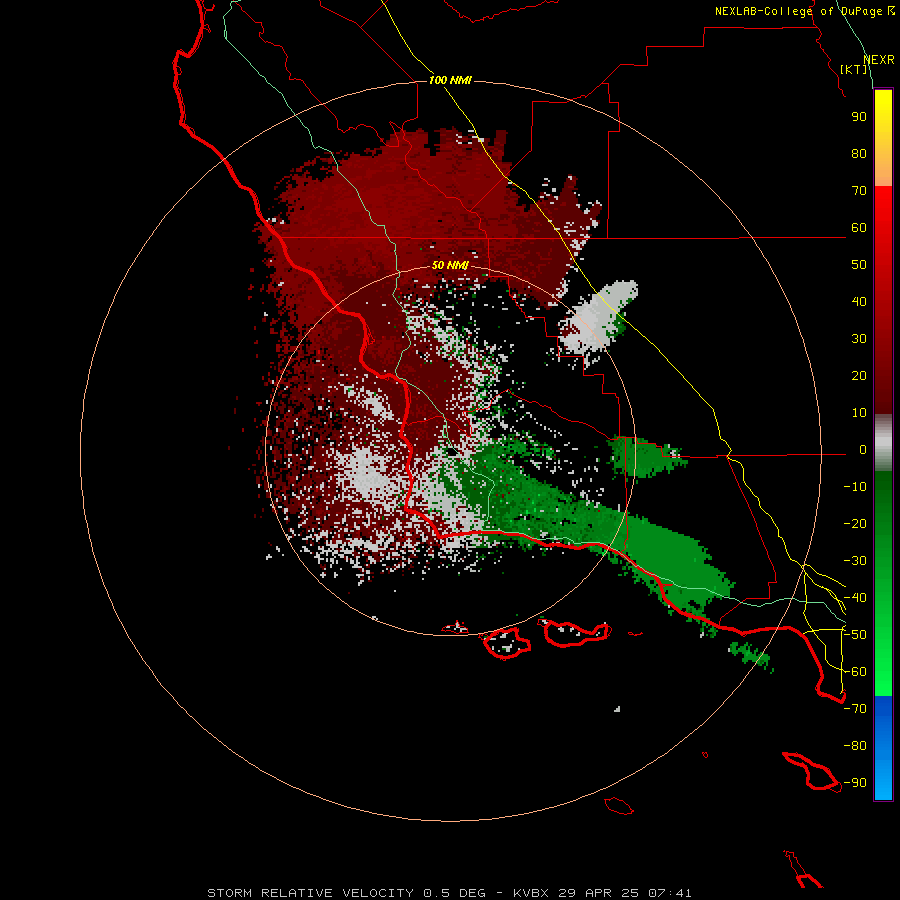Click the 80 value on velocity scale
The height and width of the screenshot is (900, 900).
(859, 154)
